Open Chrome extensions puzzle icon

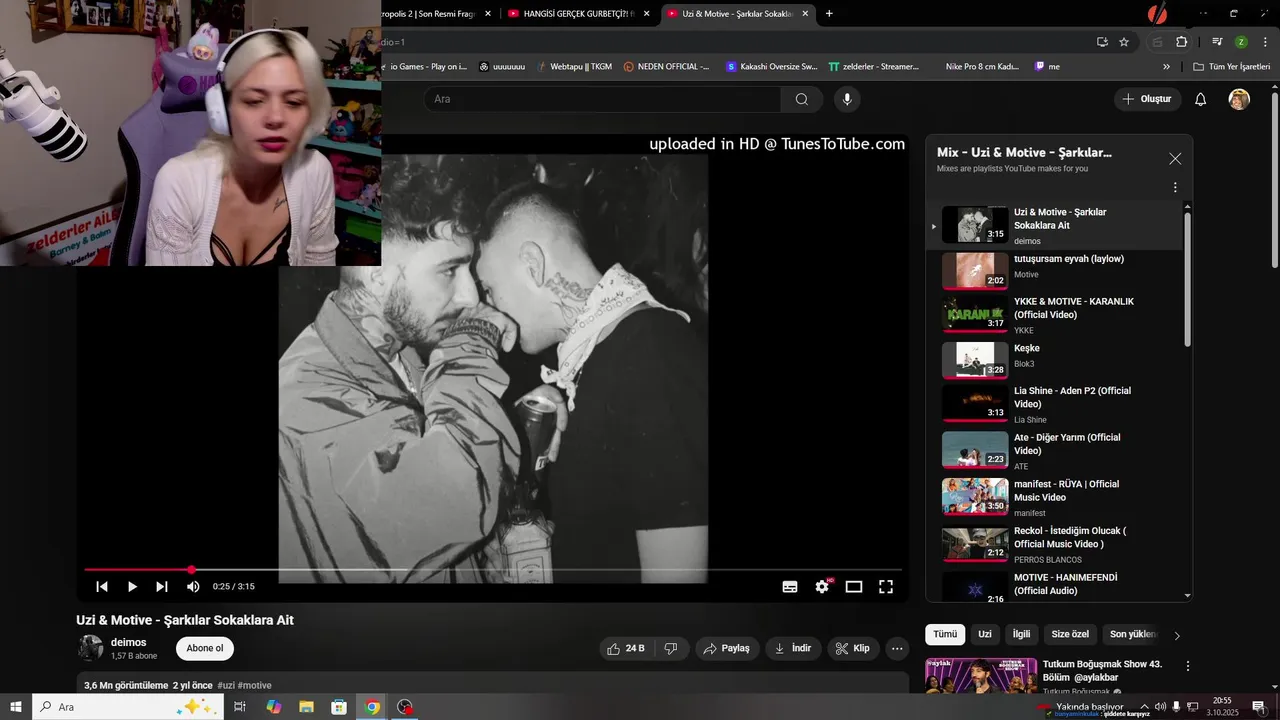1182,42
